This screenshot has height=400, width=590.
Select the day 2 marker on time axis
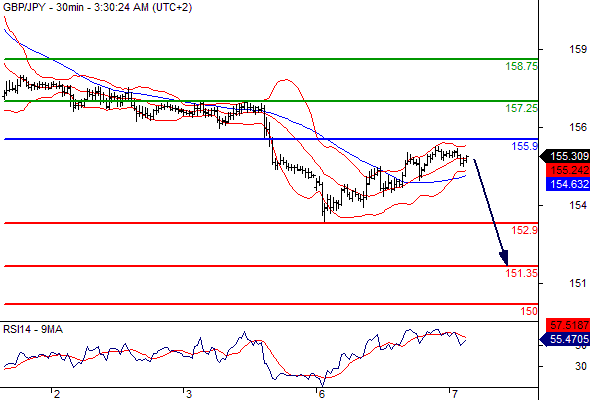pyautogui.click(x=57, y=394)
